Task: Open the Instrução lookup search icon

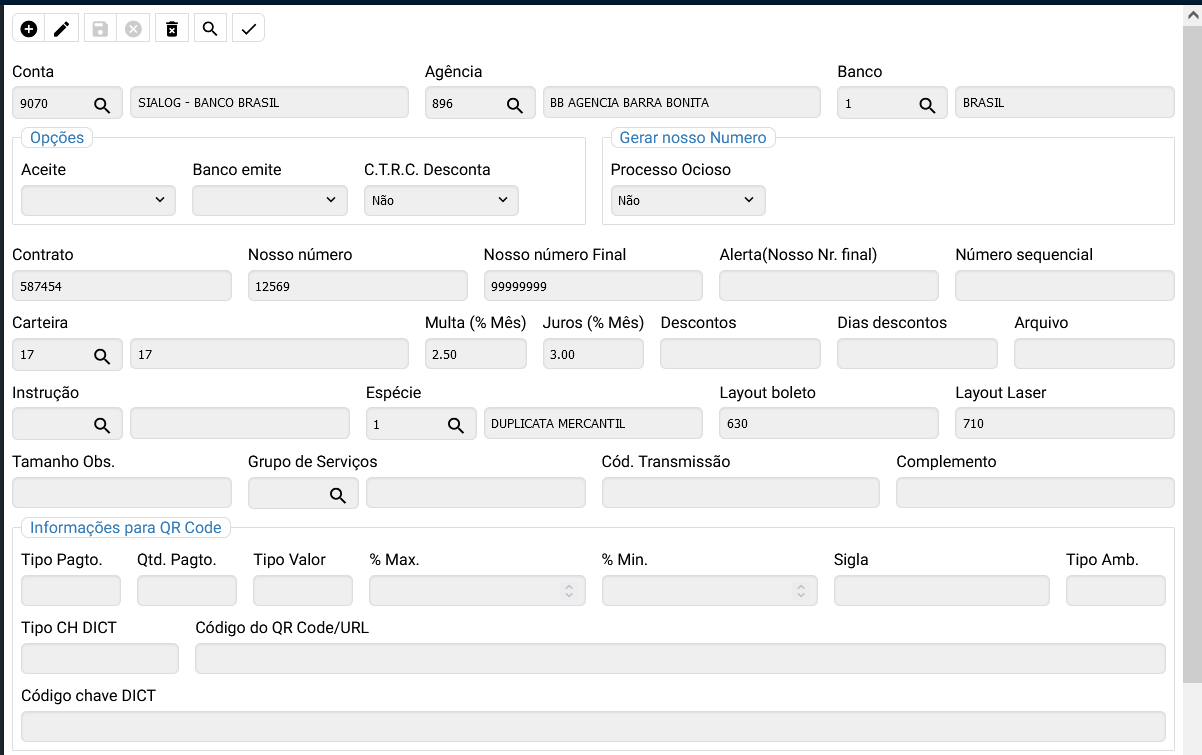Action: [102, 424]
